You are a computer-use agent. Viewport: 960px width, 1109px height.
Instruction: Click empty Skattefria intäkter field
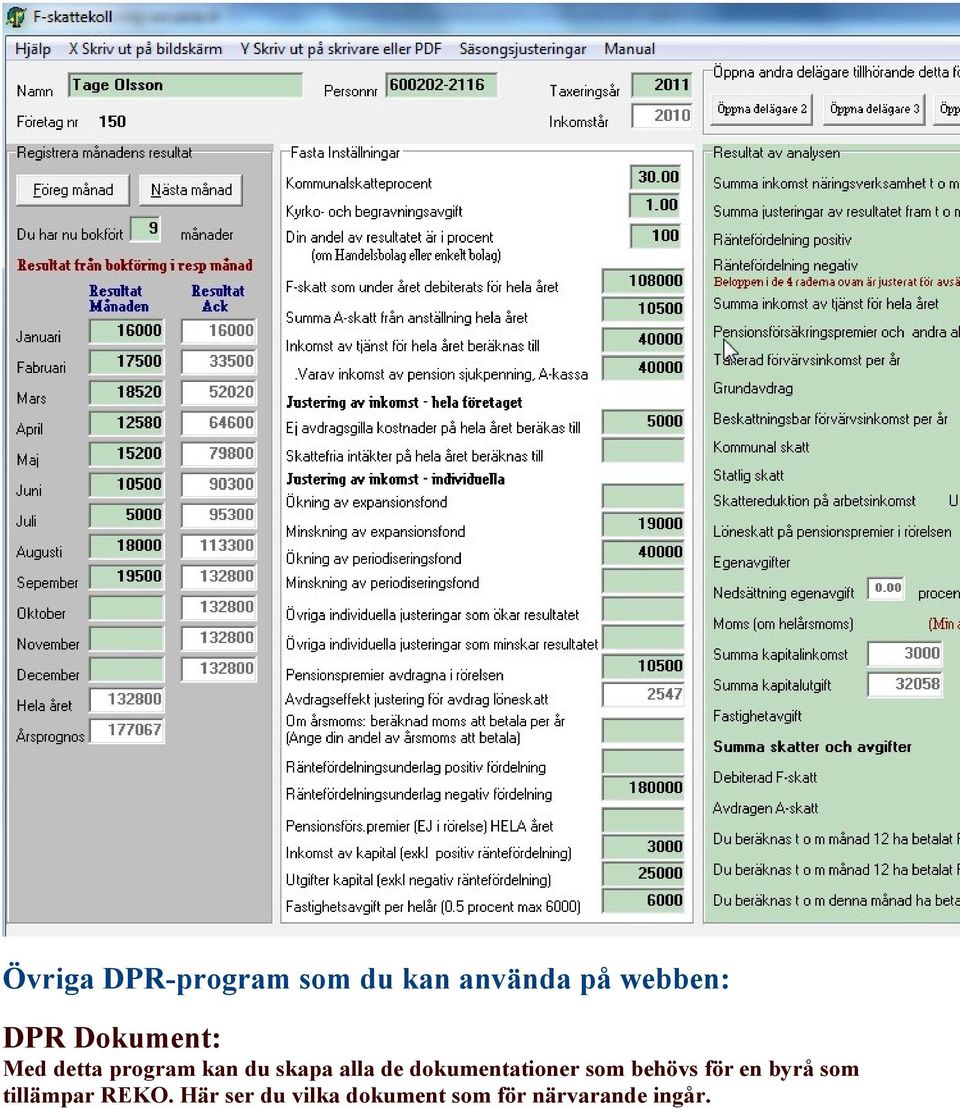(x=643, y=450)
